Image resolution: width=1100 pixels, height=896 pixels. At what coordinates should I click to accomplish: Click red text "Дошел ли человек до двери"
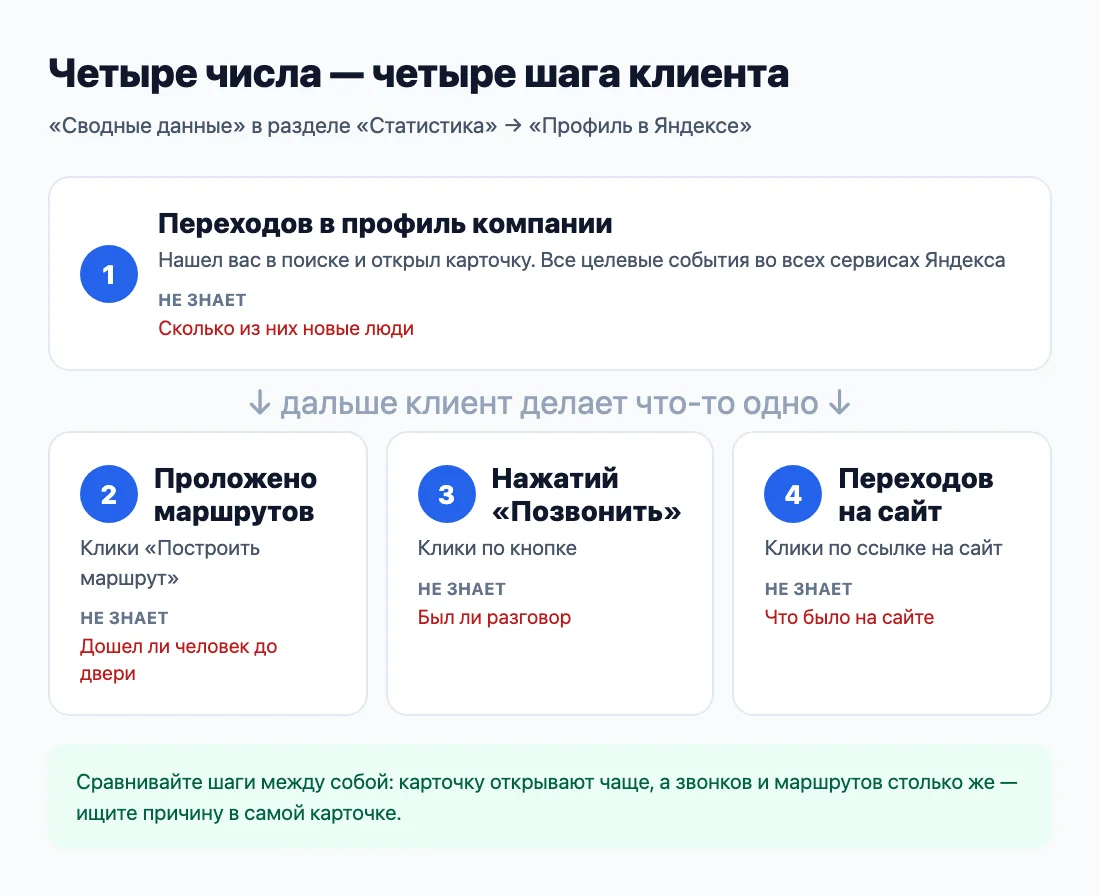178,660
